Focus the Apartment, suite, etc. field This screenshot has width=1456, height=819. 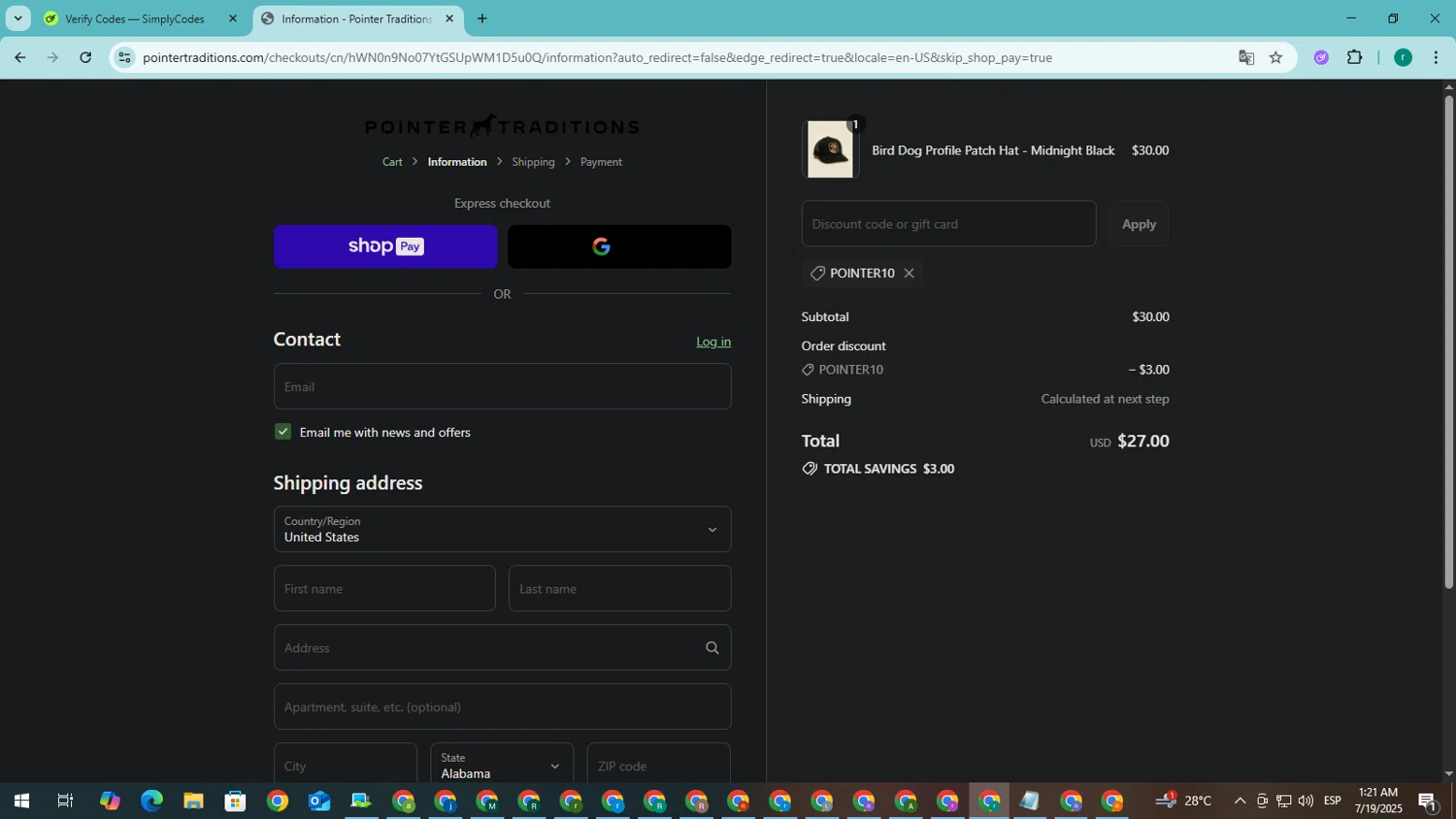(502, 706)
